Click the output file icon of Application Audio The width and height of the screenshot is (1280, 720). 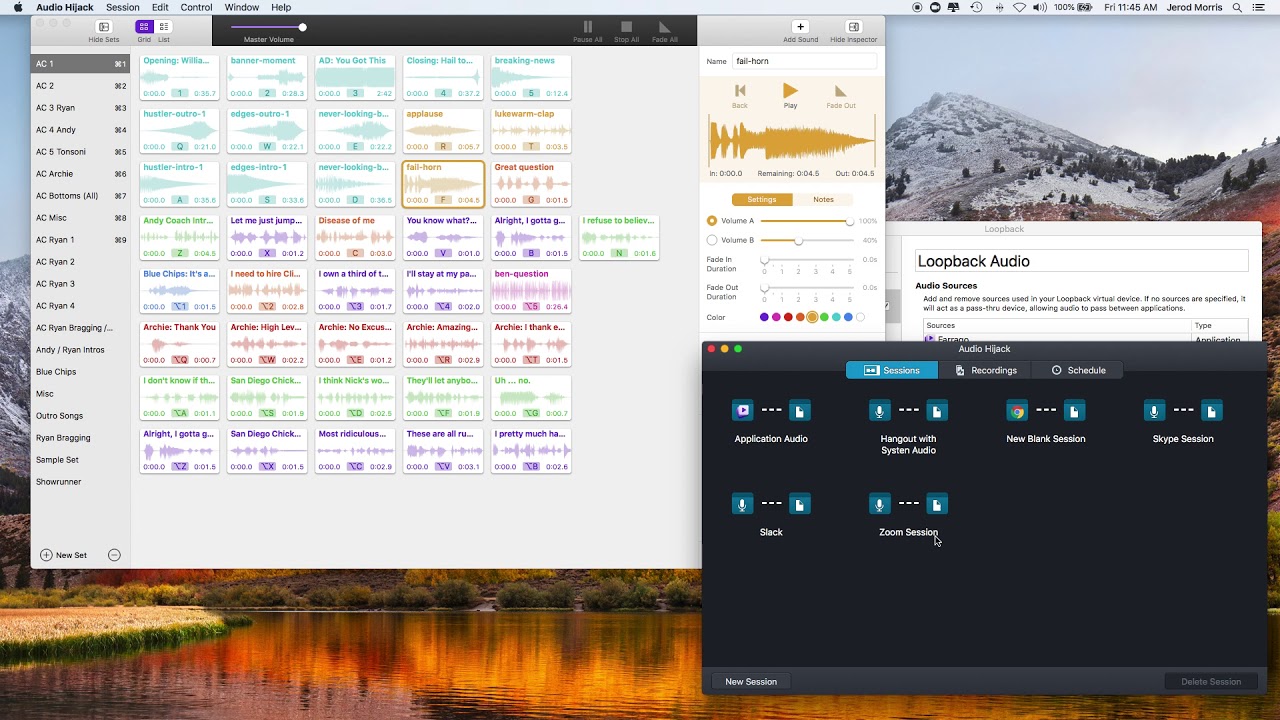click(799, 411)
